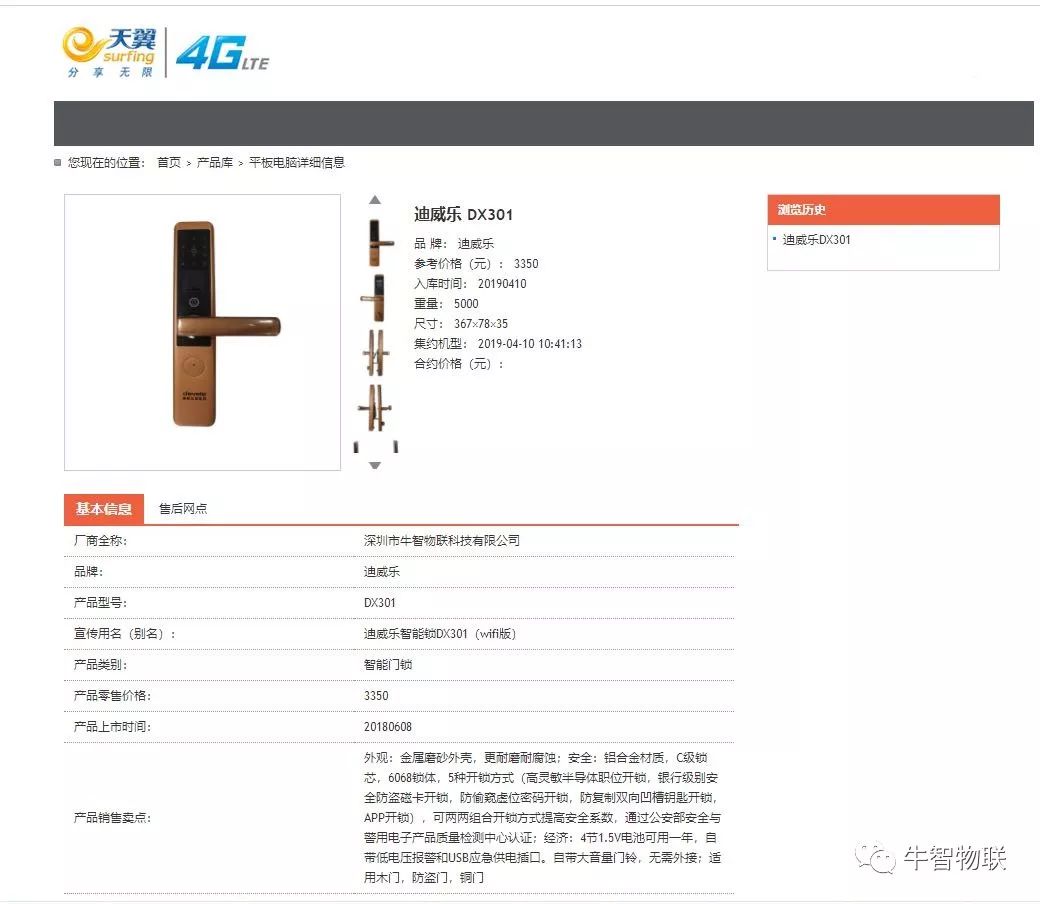Click the 浏览历史 panel header

883,210
